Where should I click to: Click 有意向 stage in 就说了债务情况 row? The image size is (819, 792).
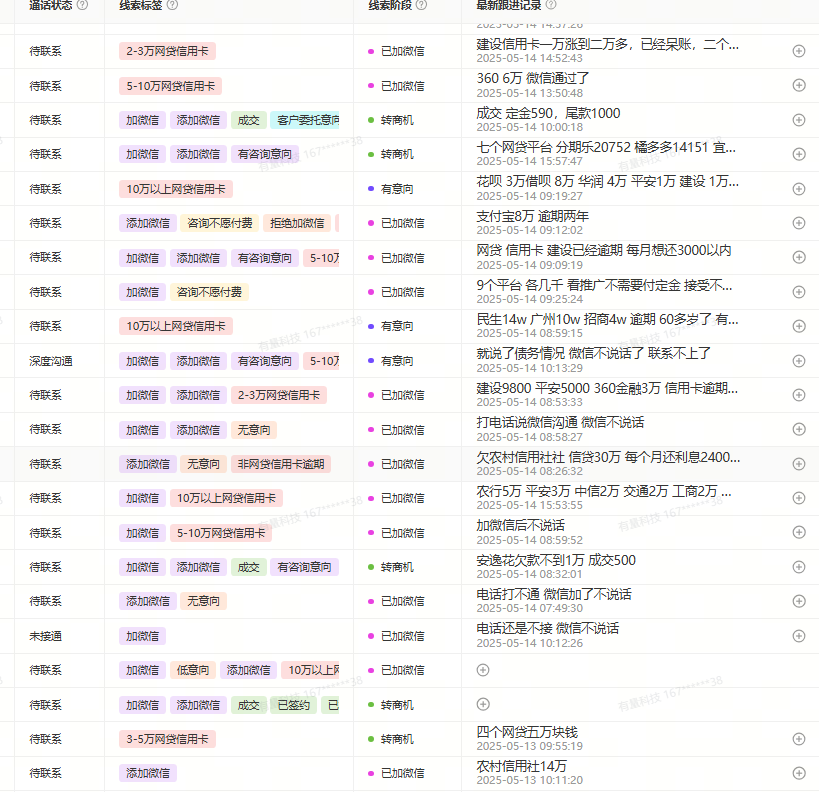tap(397, 361)
